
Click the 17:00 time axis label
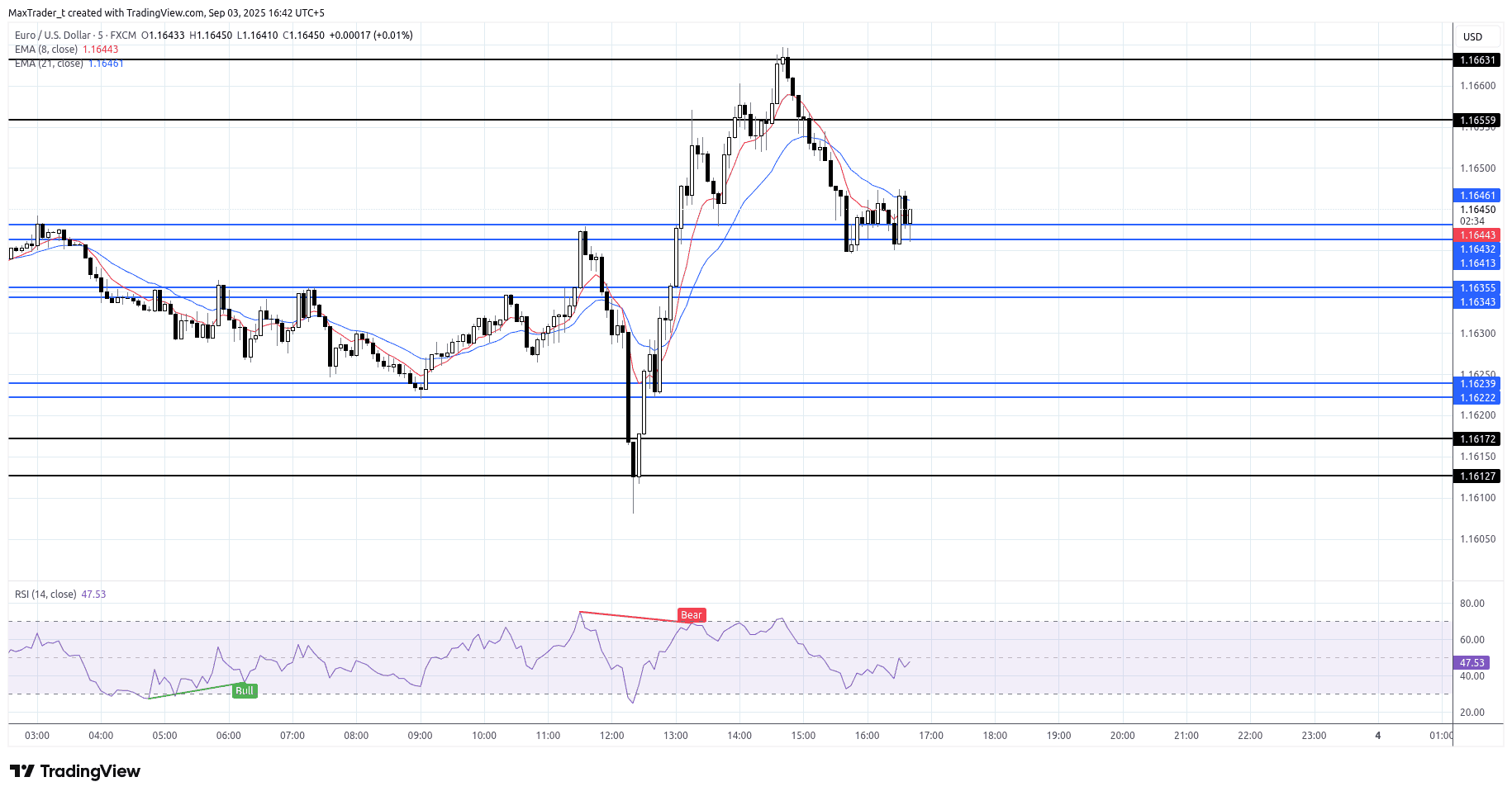point(930,736)
